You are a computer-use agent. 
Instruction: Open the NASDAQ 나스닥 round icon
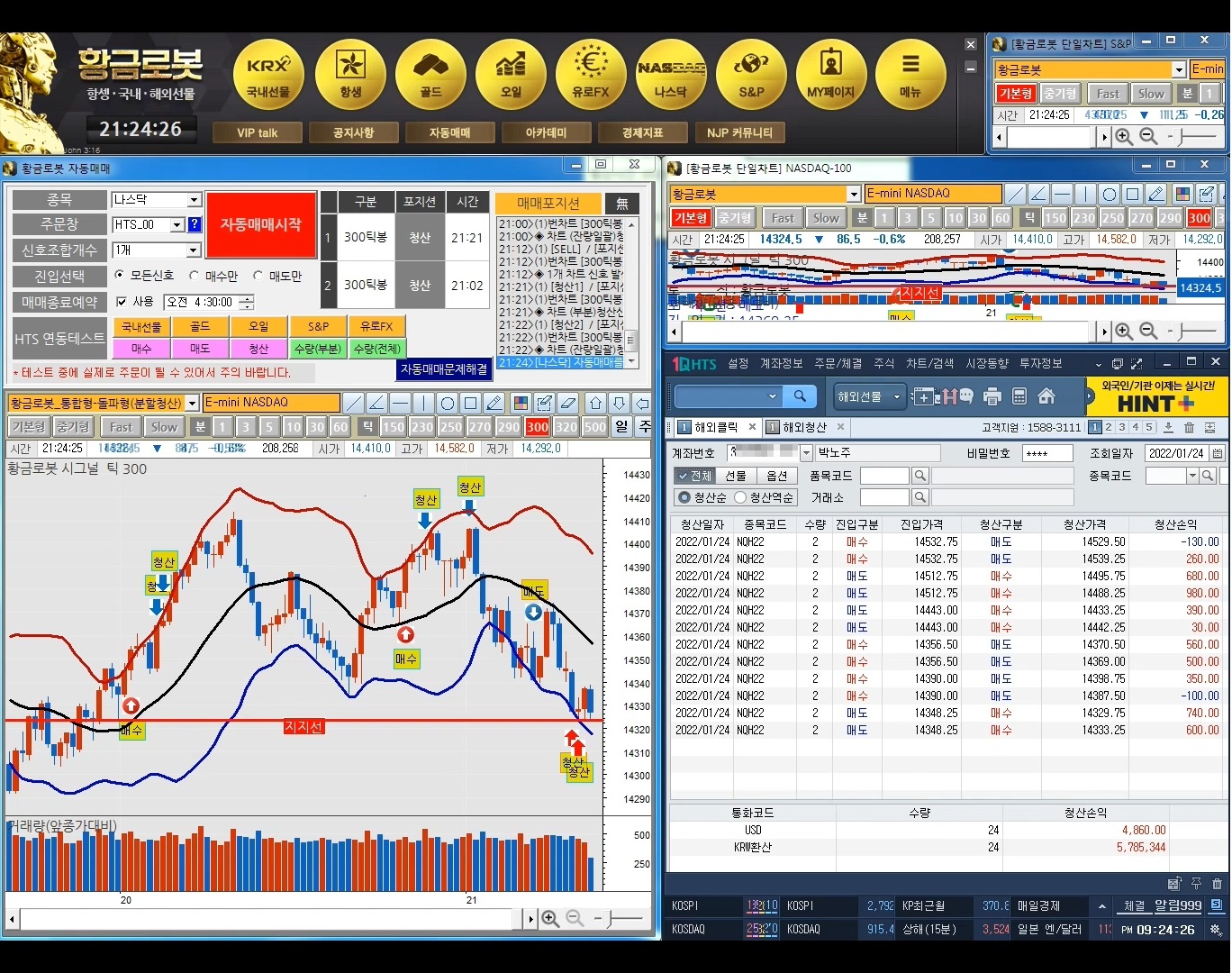[x=671, y=75]
